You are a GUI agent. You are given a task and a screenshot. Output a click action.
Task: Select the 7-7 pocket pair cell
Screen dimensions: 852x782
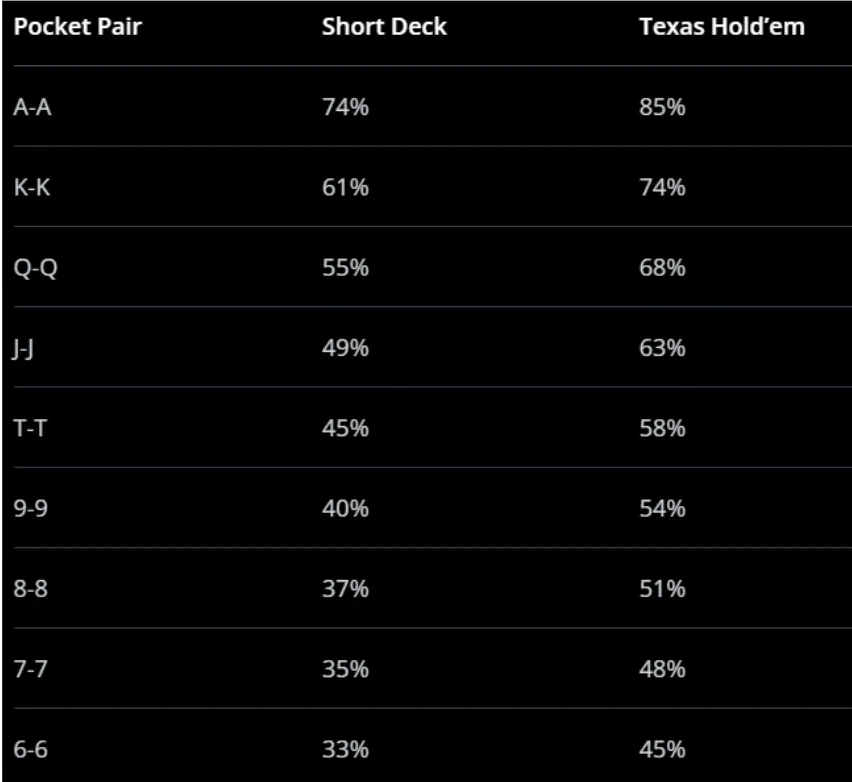pyautogui.click(x=31, y=669)
